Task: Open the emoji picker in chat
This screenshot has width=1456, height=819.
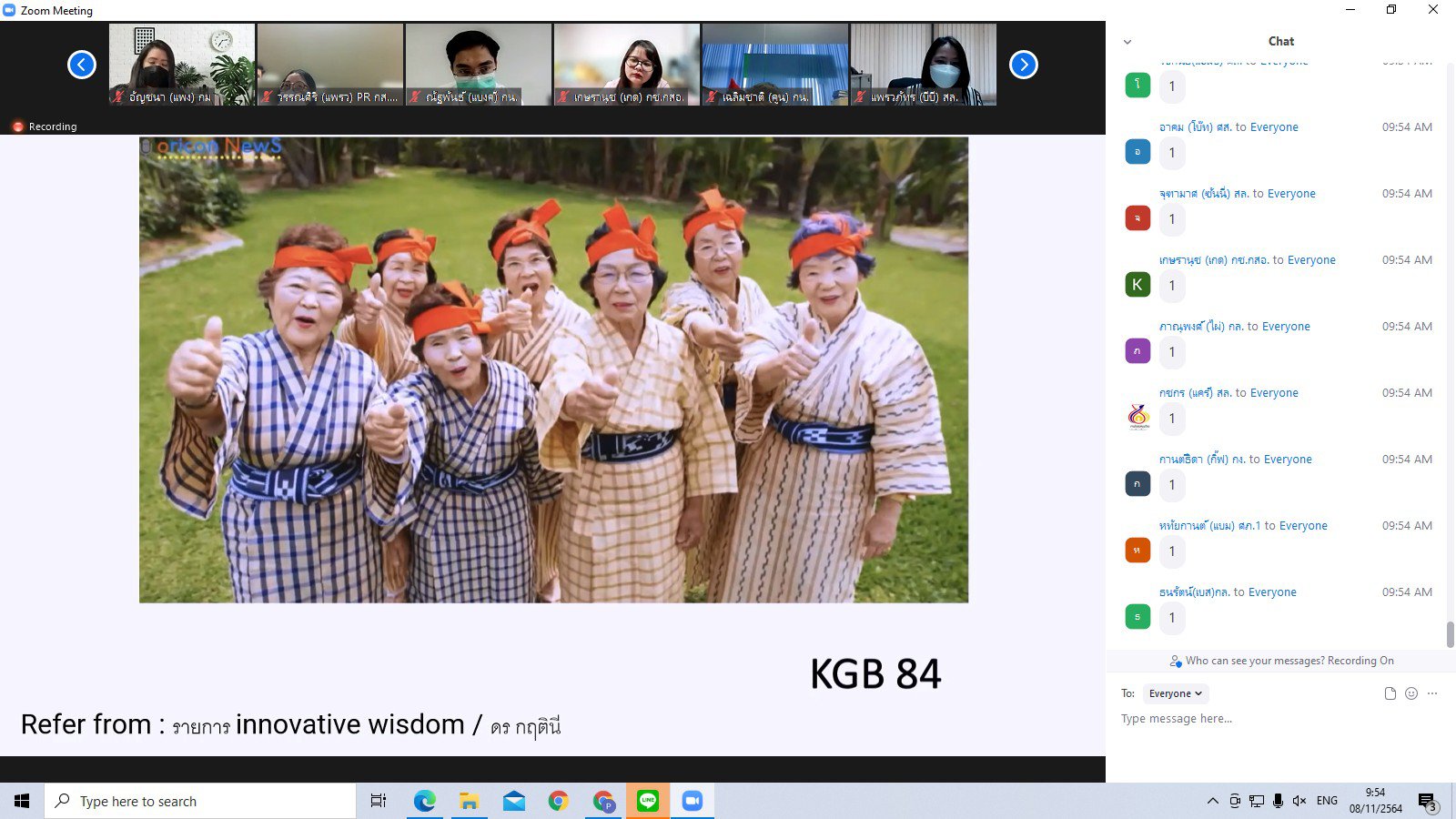Action: tap(1411, 693)
